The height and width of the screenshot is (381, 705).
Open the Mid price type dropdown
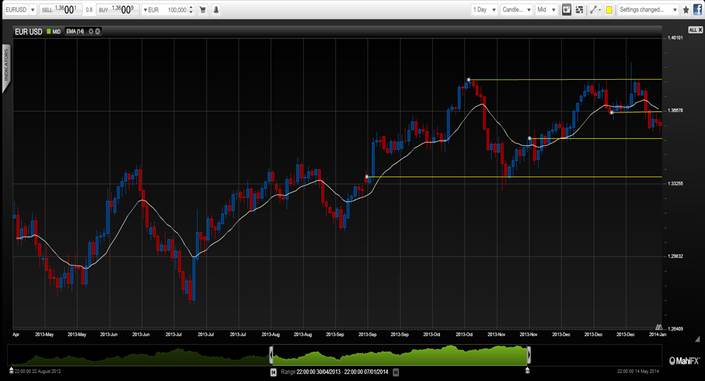tap(546, 9)
